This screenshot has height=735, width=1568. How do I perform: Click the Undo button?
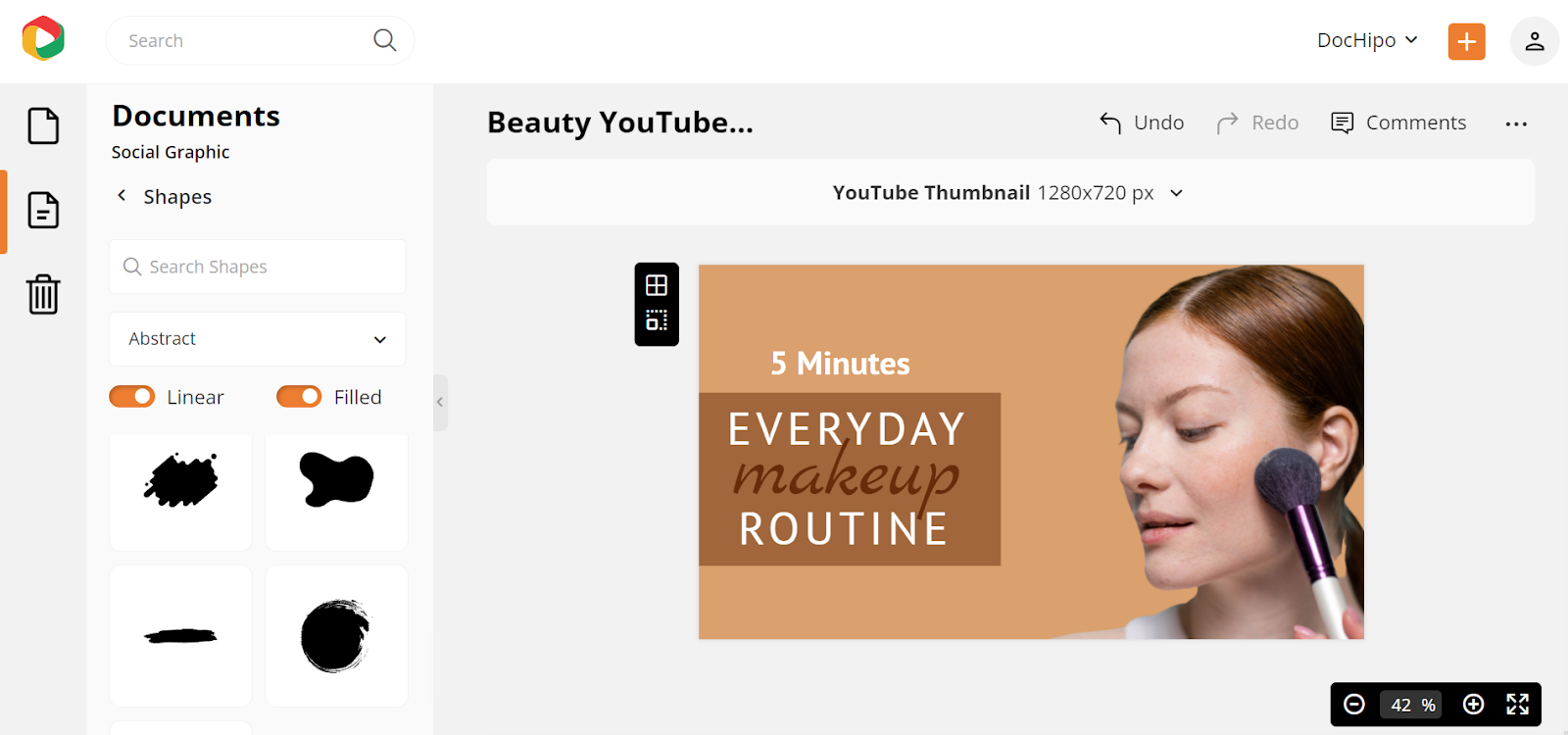(1142, 122)
